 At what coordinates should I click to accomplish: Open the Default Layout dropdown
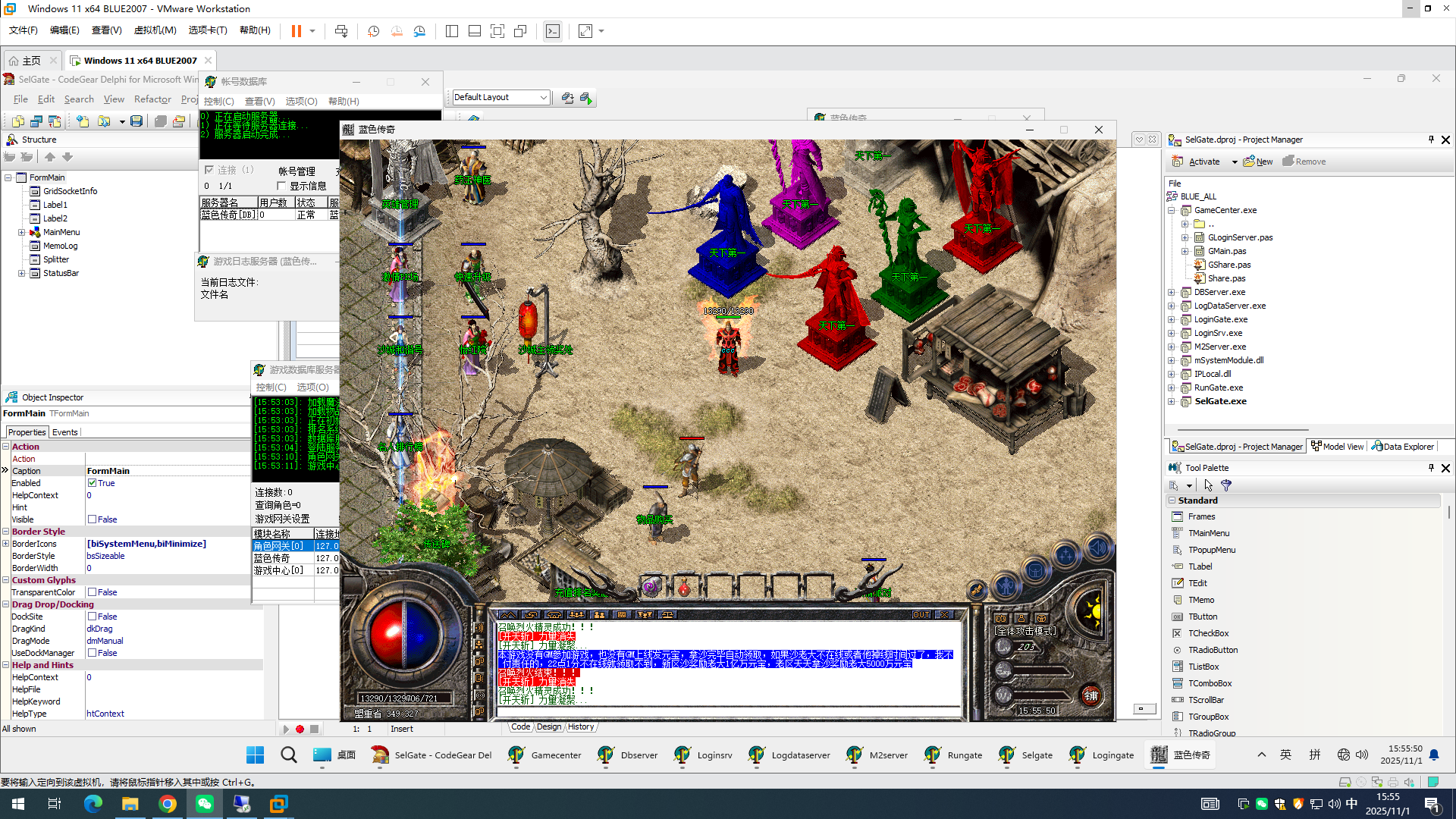[543, 97]
